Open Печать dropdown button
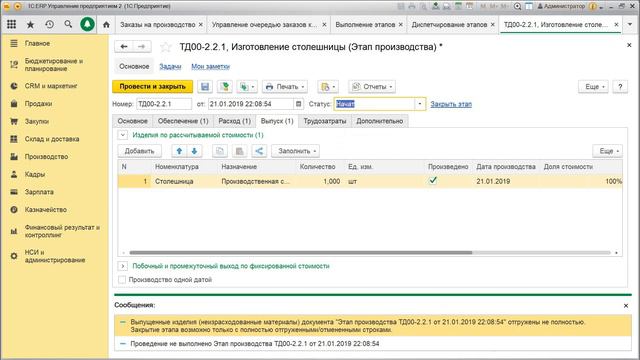Viewport: 640px width, 360px height. click(285, 87)
